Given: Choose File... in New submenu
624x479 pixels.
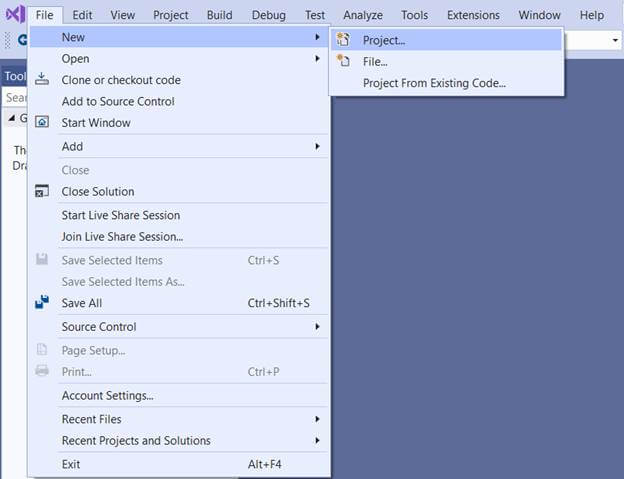Looking at the screenshot, I should tap(446, 62).
